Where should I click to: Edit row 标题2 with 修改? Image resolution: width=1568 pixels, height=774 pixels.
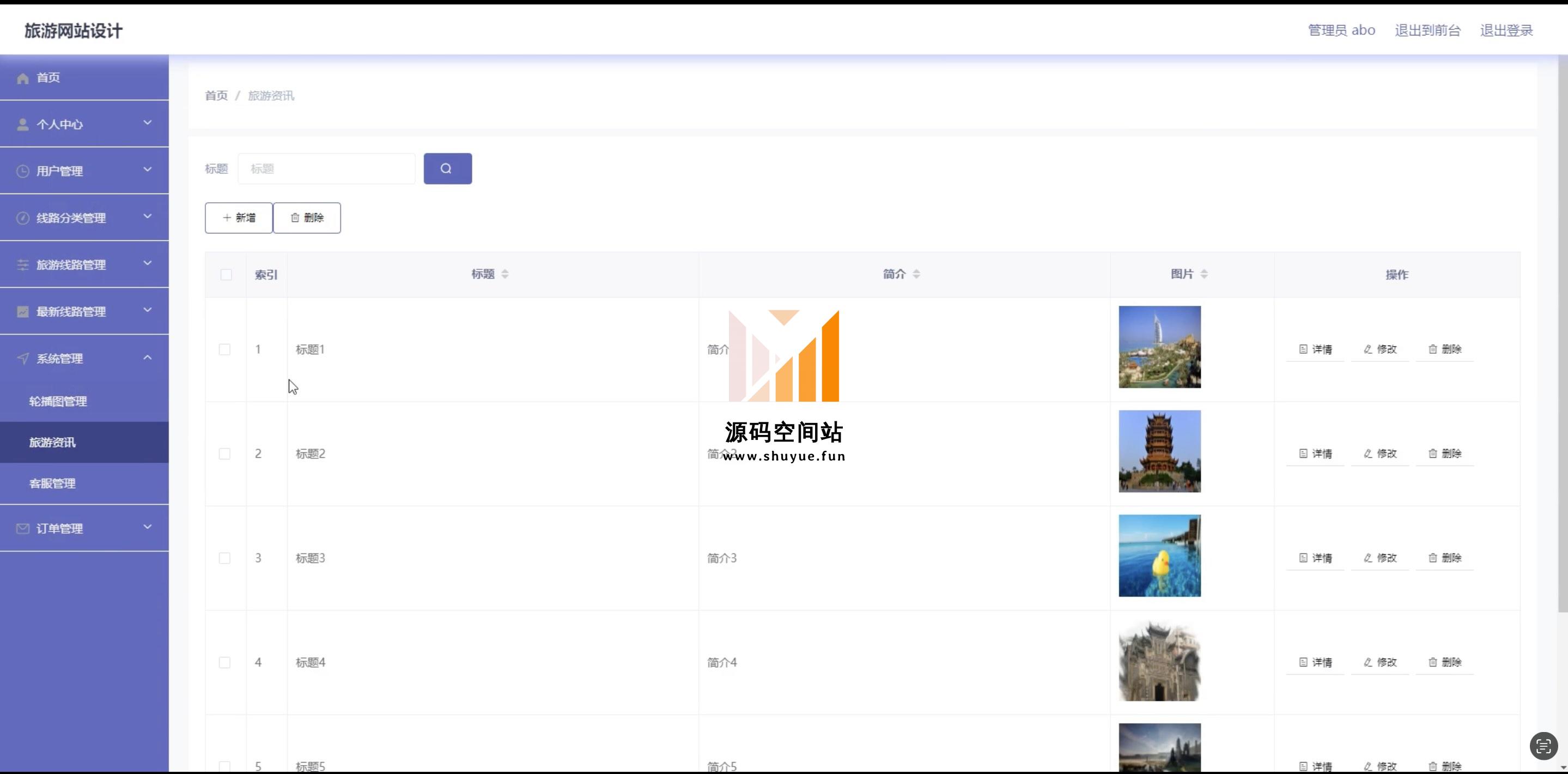click(x=1380, y=453)
